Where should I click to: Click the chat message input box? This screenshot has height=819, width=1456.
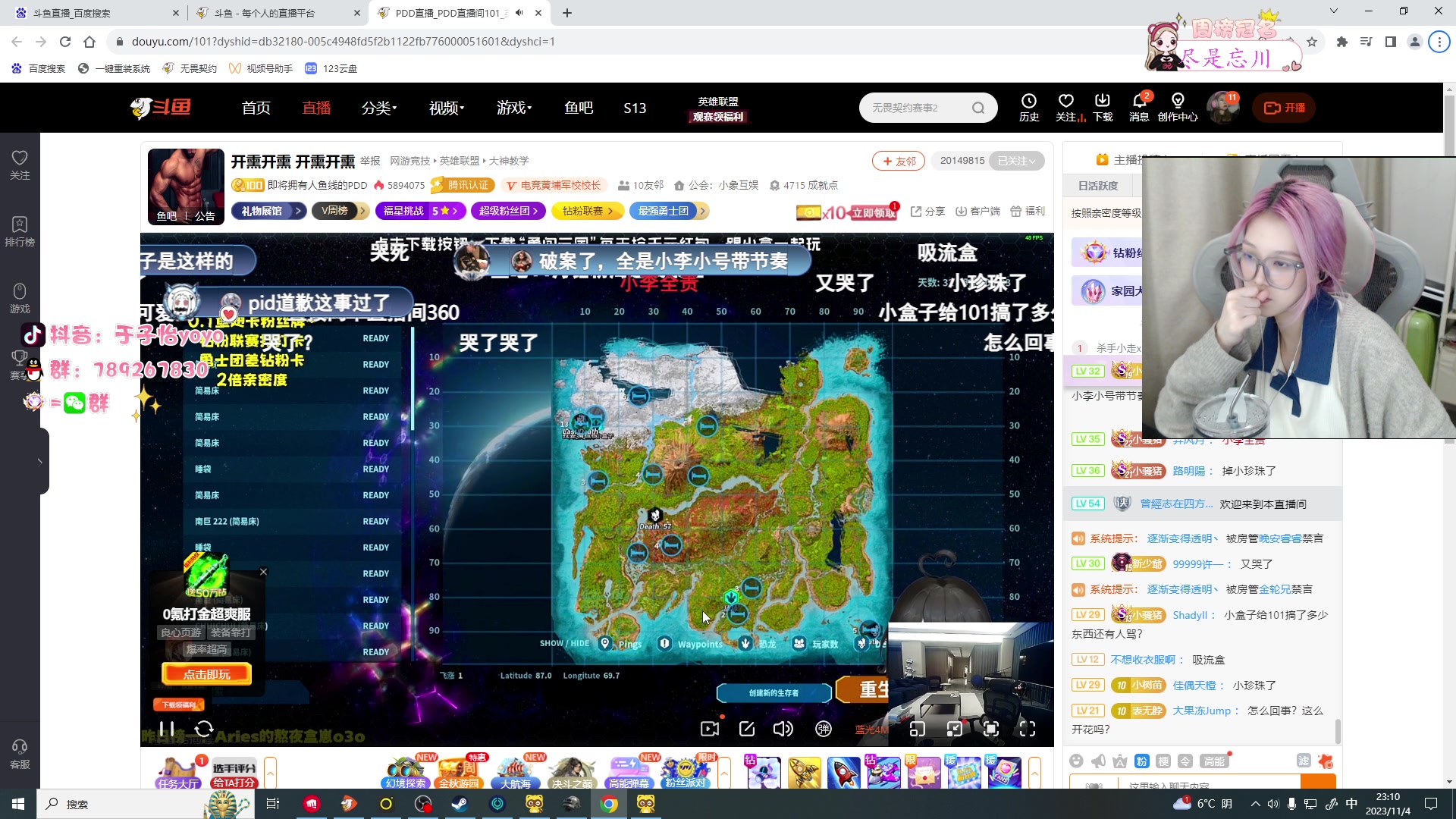point(1209,783)
